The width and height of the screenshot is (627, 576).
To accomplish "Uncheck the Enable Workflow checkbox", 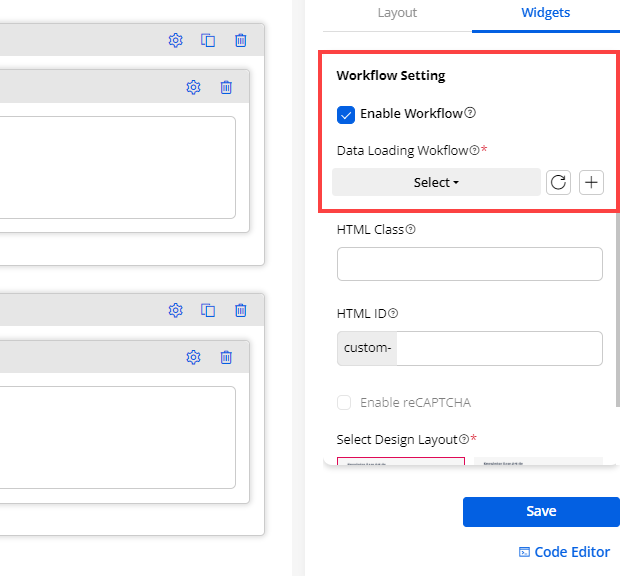I will [x=346, y=114].
